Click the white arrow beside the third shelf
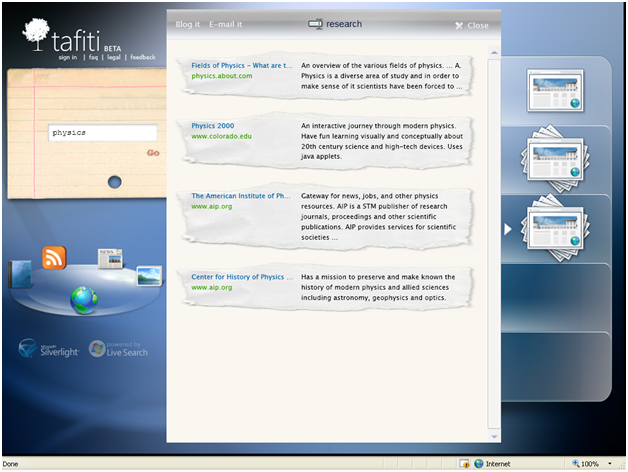The width and height of the screenshot is (628, 472). point(508,229)
